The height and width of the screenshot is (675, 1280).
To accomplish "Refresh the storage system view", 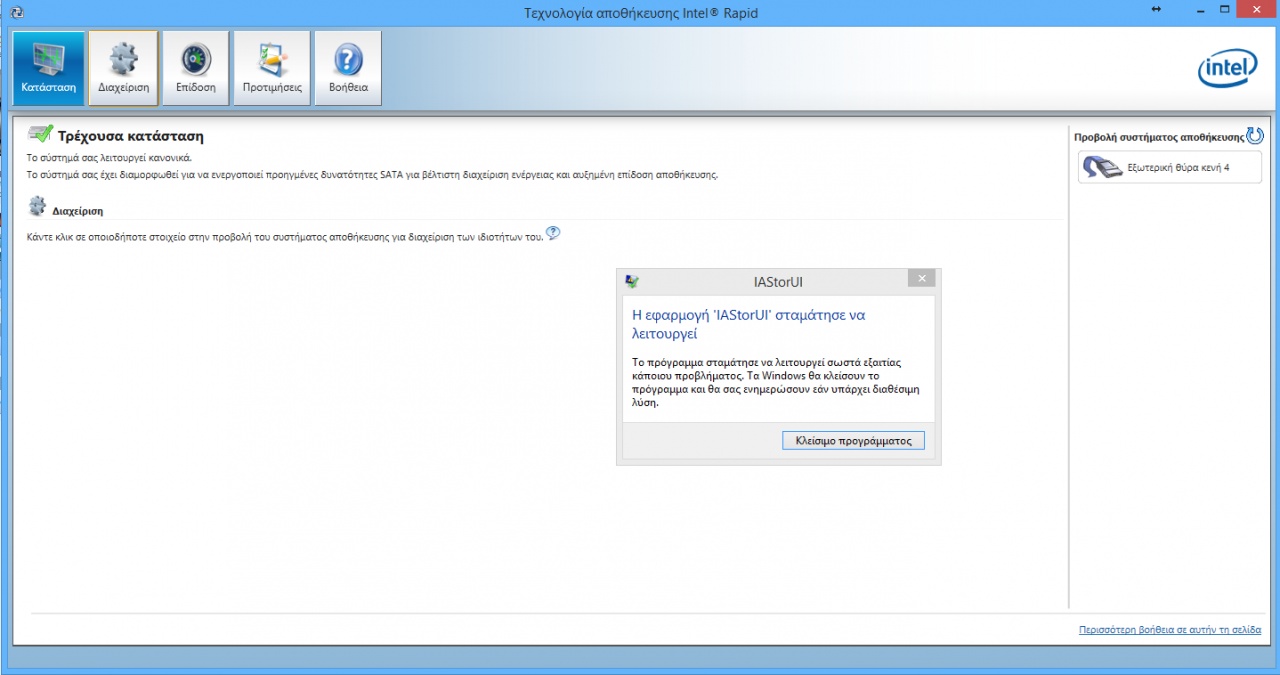I will (1255, 136).
